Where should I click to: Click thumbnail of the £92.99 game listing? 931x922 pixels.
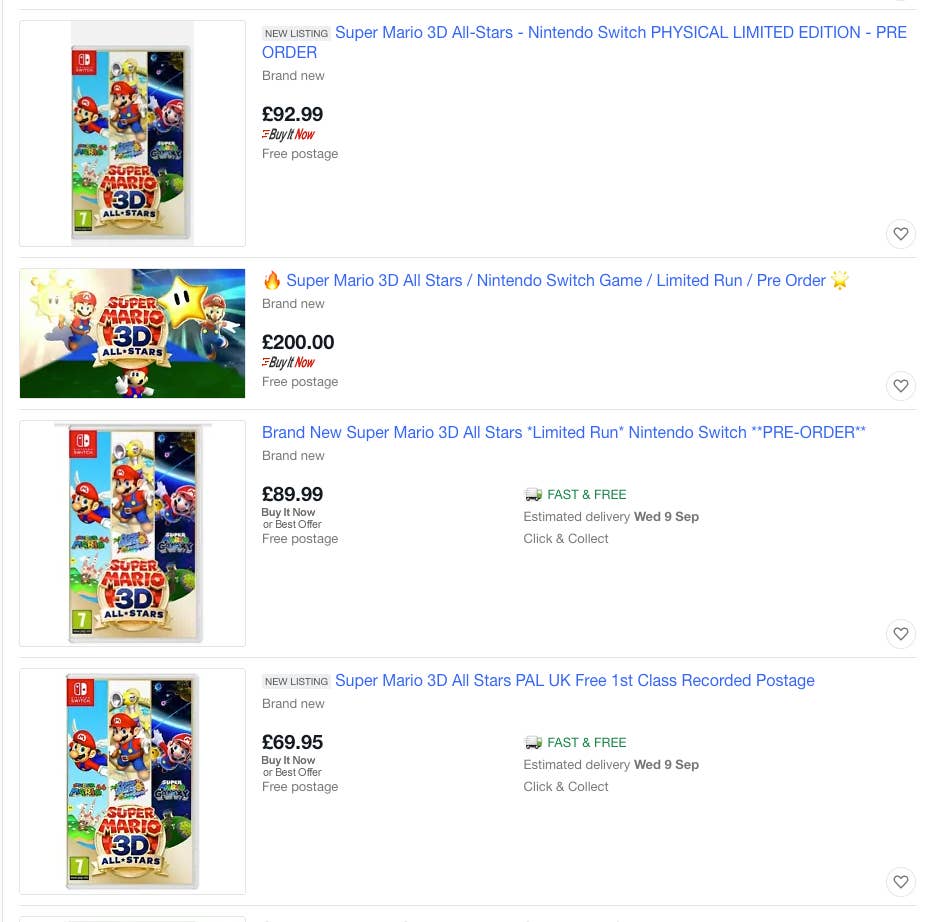pyautogui.click(x=132, y=133)
